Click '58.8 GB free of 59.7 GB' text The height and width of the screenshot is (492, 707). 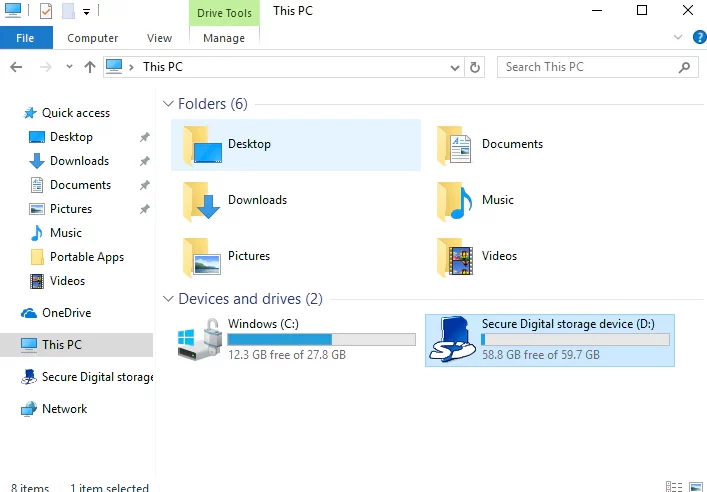[541, 355]
